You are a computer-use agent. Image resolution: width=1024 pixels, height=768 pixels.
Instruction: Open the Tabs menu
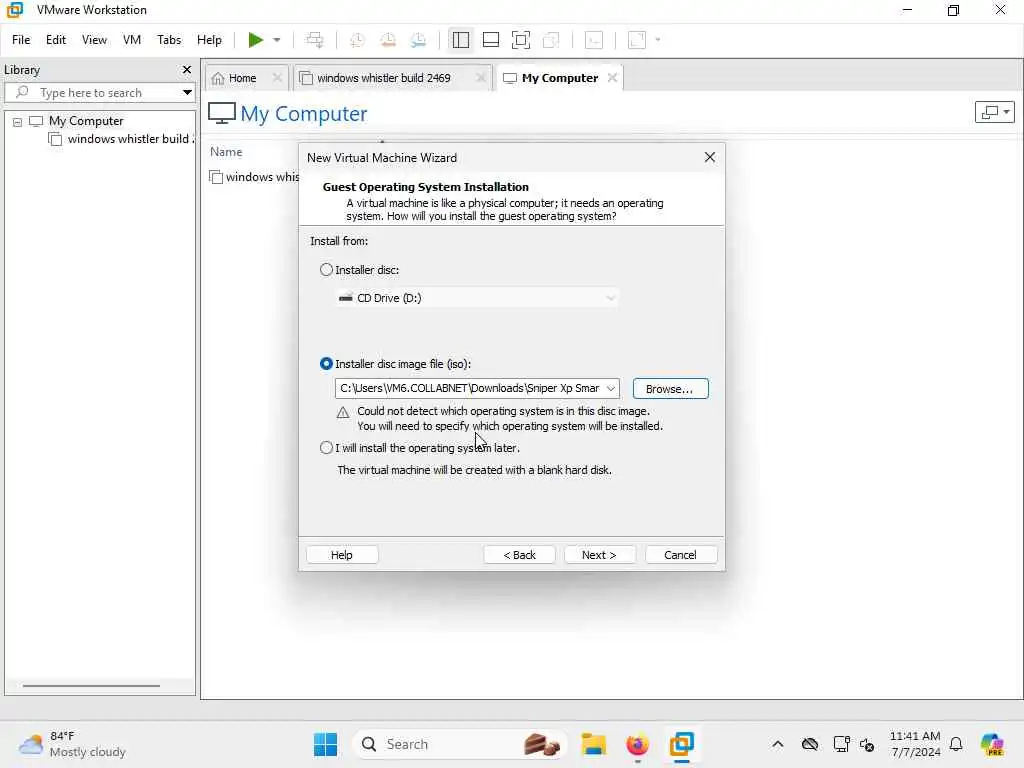(168, 40)
